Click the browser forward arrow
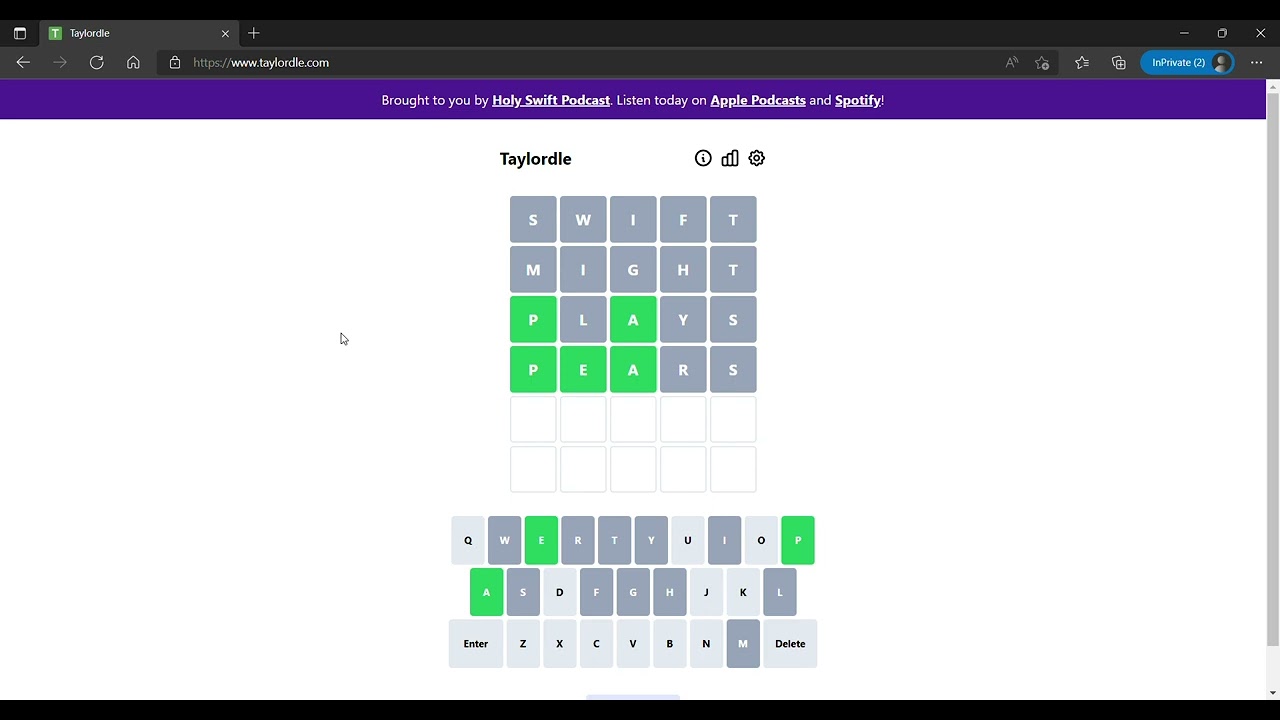 [x=60, y=62]
